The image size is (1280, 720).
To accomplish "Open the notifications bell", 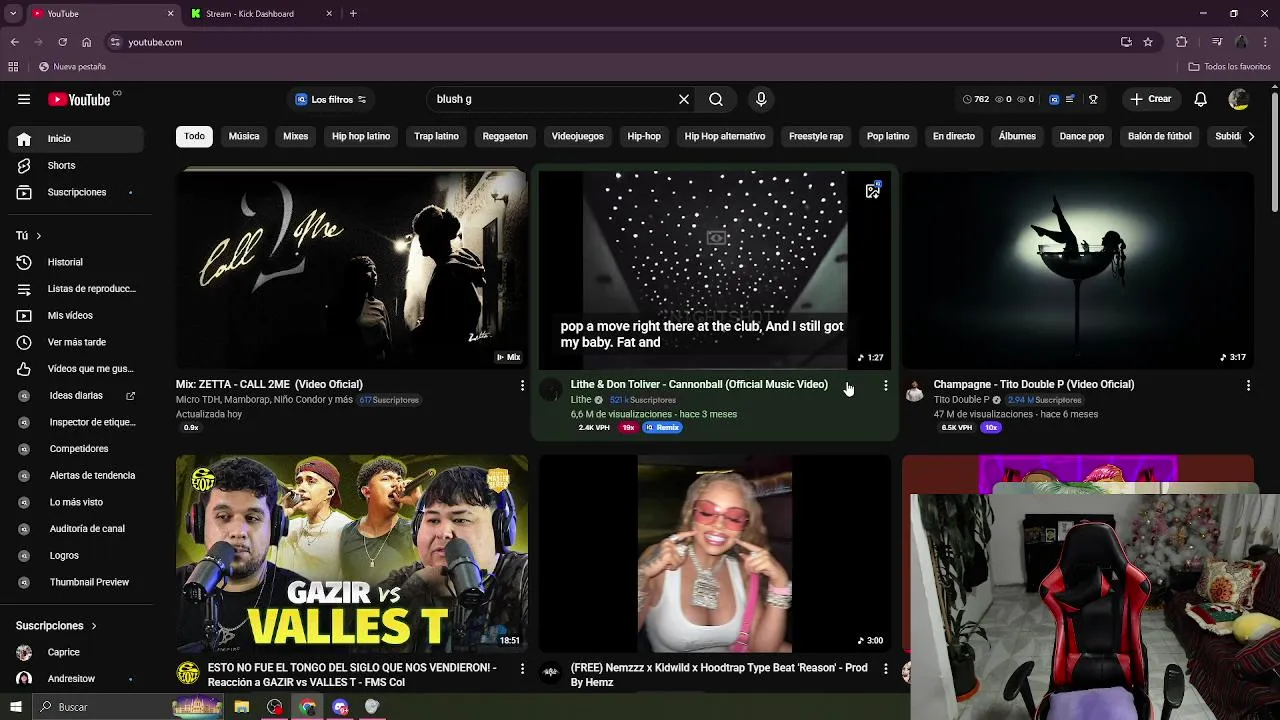I will coord(1201,99).
